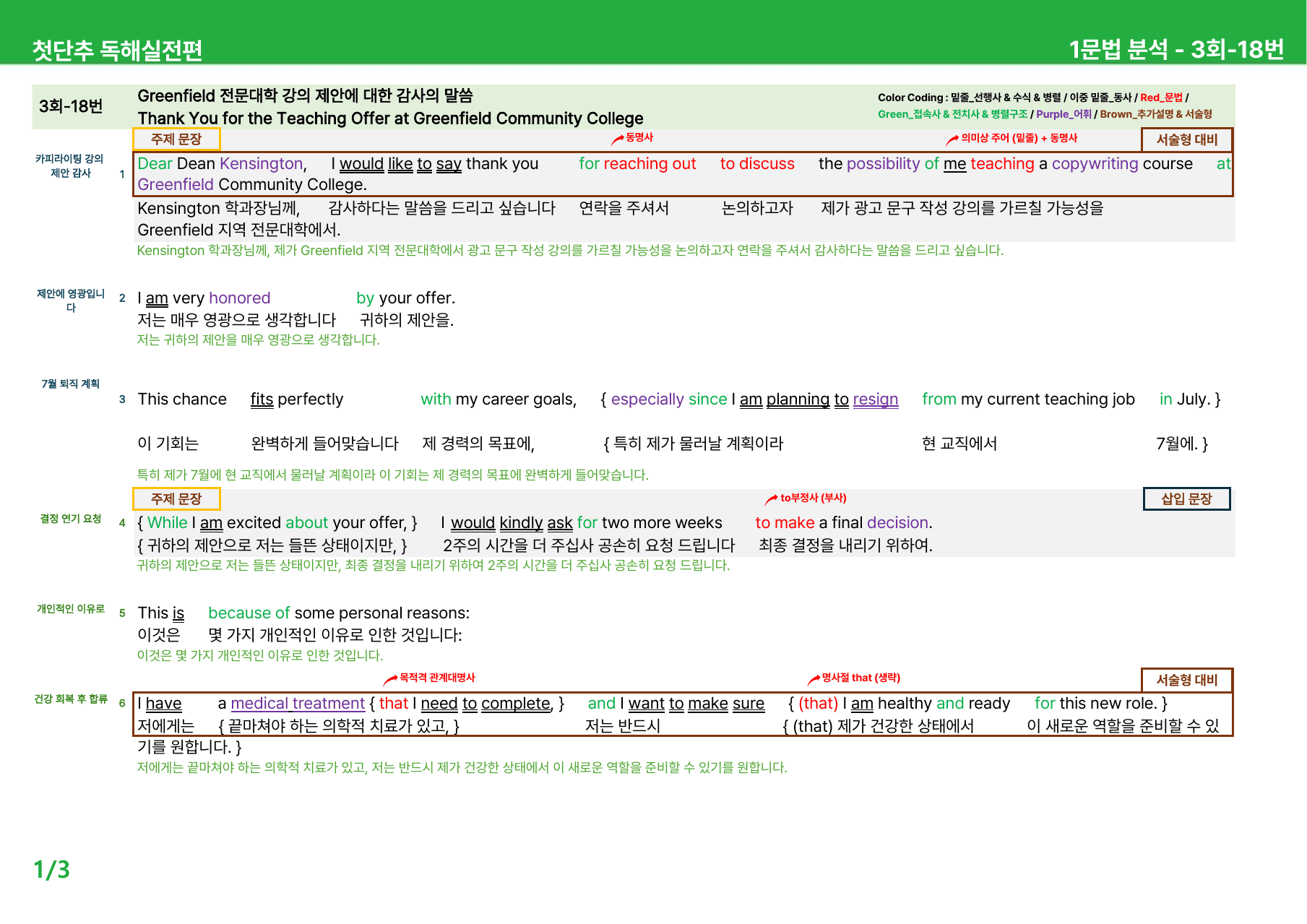The image size is (1307, 924).
Task: Click 'I would kindly ask for two more weeks'
Action: 582,523
